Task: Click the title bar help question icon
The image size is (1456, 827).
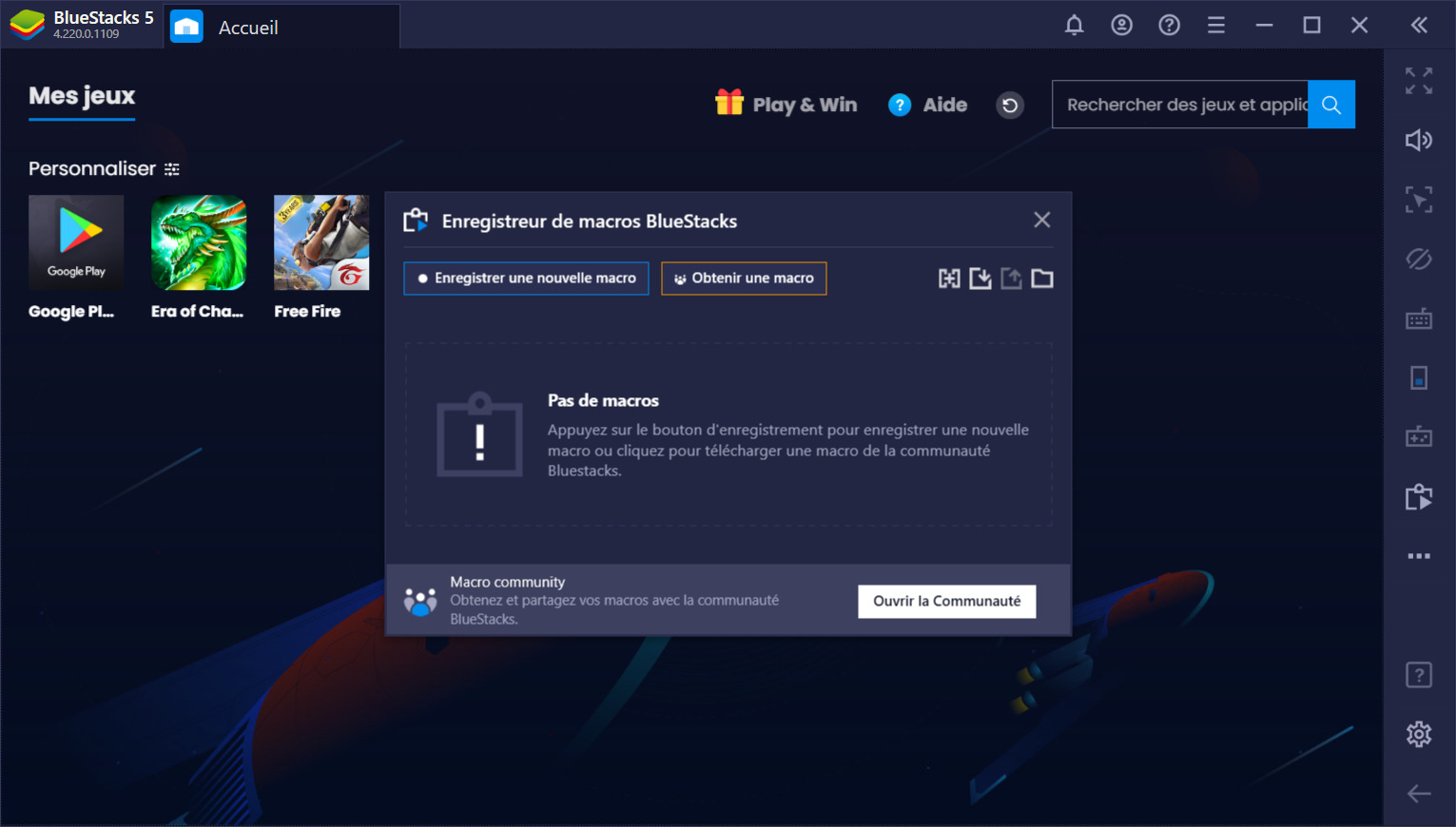Action: coord(1169,26)
